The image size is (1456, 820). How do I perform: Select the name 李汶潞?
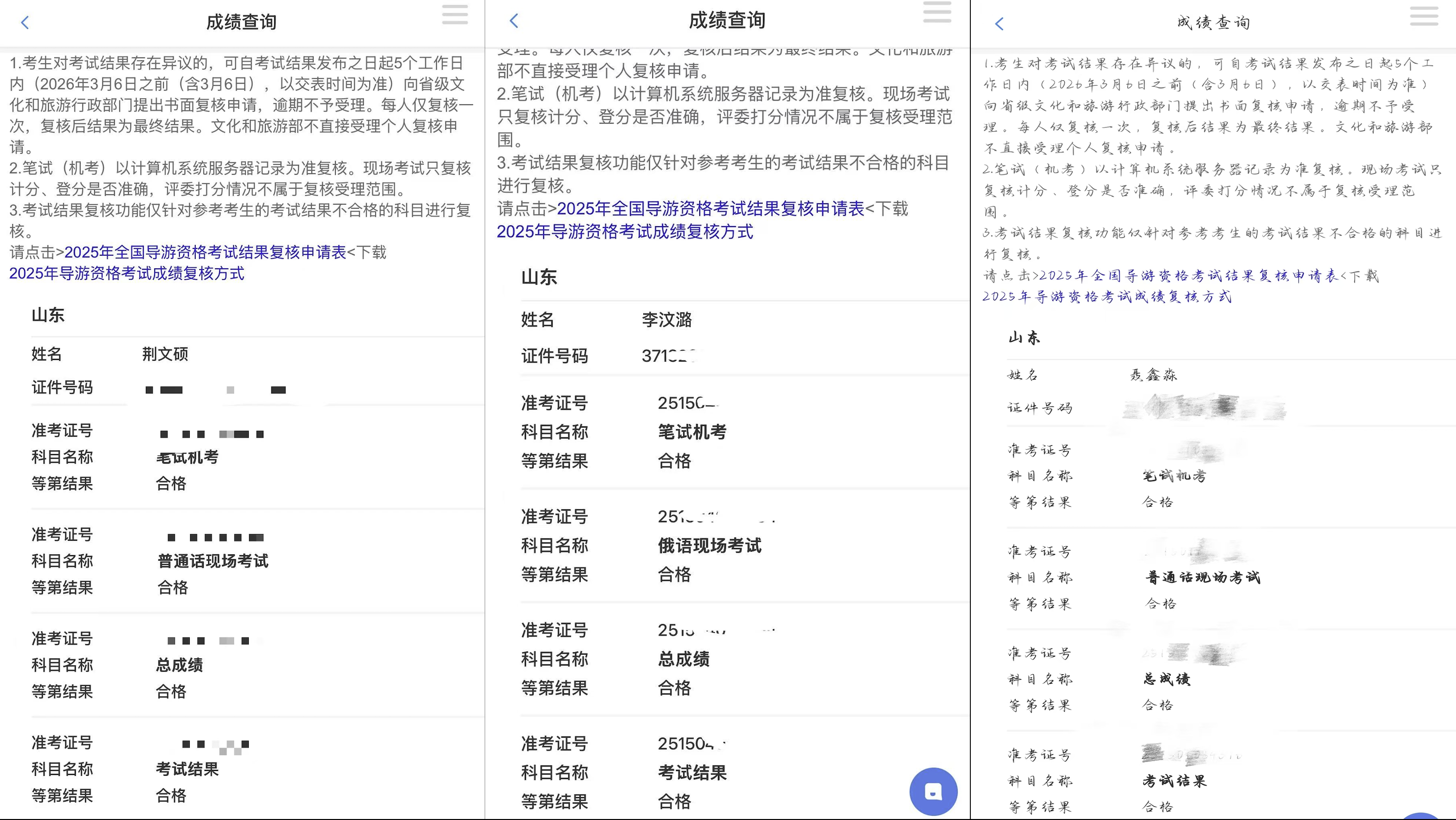point(667,319)
